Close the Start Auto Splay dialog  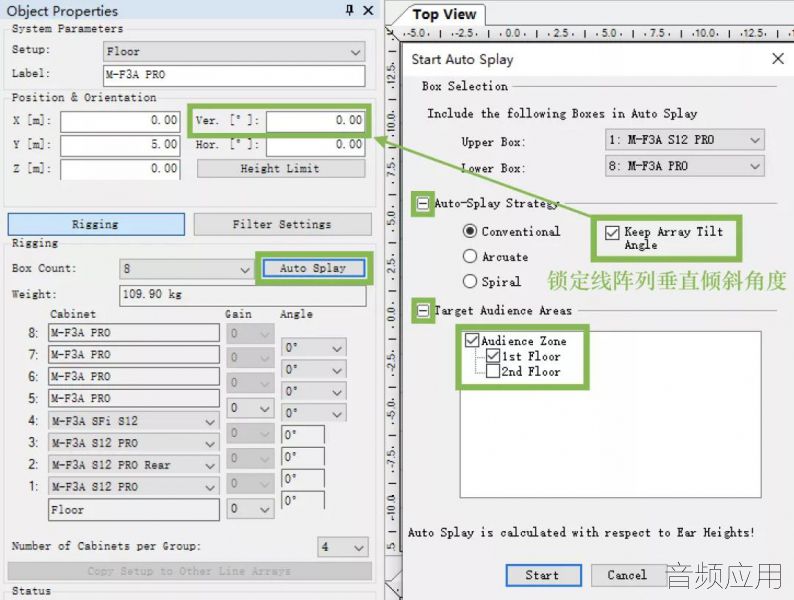coord(778,59)
